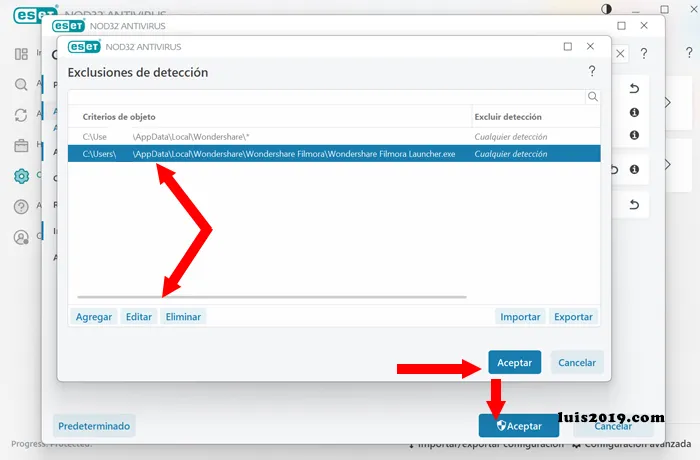
Task: Open Configuración avanzada link in main window
Action: point(633,444)
